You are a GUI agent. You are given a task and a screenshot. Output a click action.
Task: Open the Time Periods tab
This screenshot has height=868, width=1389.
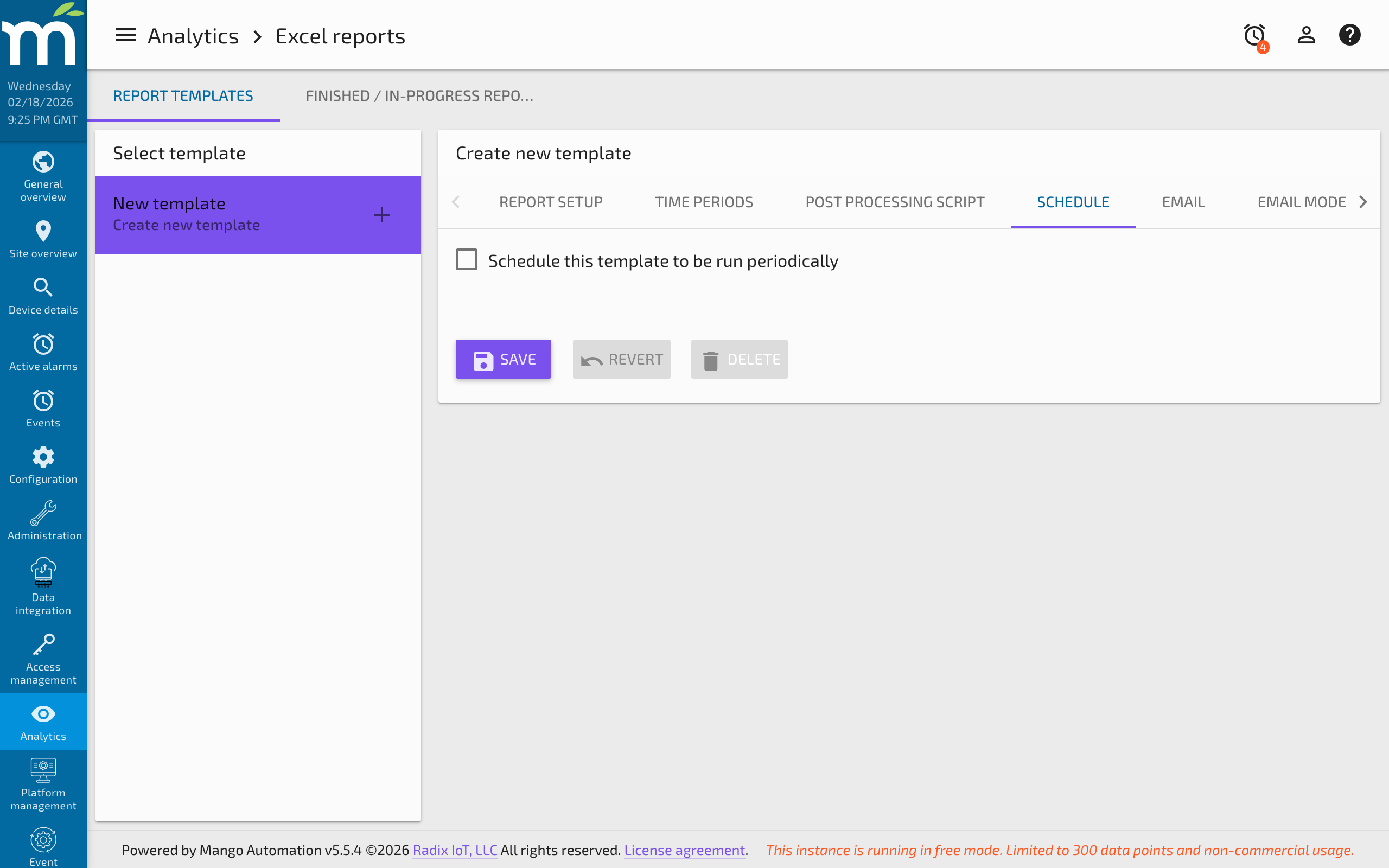(x=704, y=201)
